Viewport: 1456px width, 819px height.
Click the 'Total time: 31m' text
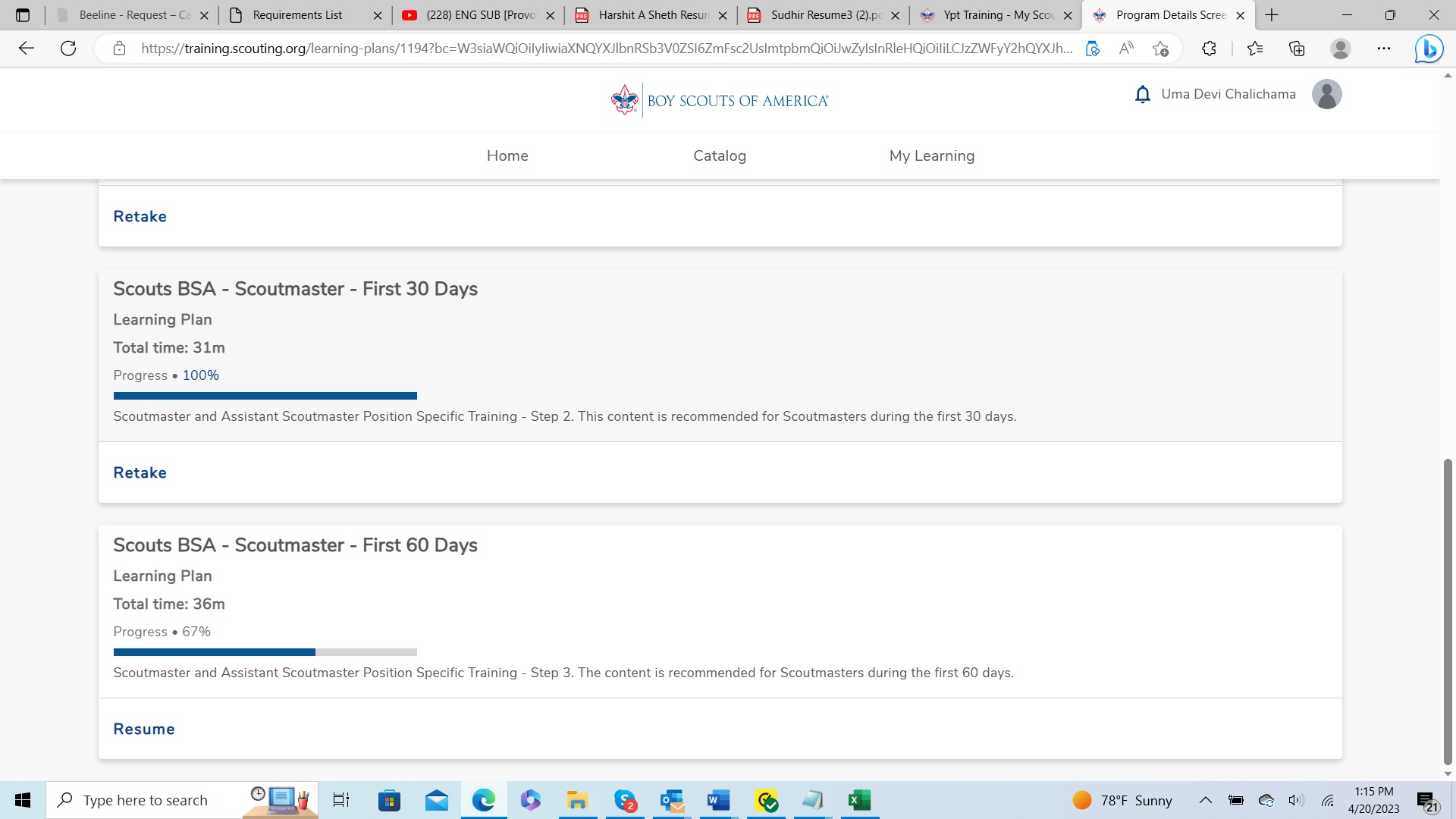pyautogui.click(x=169, y=347)
